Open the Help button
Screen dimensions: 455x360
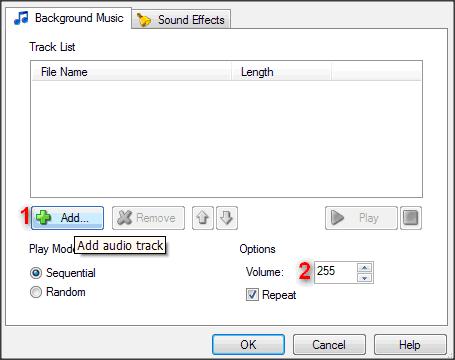pyautogui.click(x=410, y=345)
